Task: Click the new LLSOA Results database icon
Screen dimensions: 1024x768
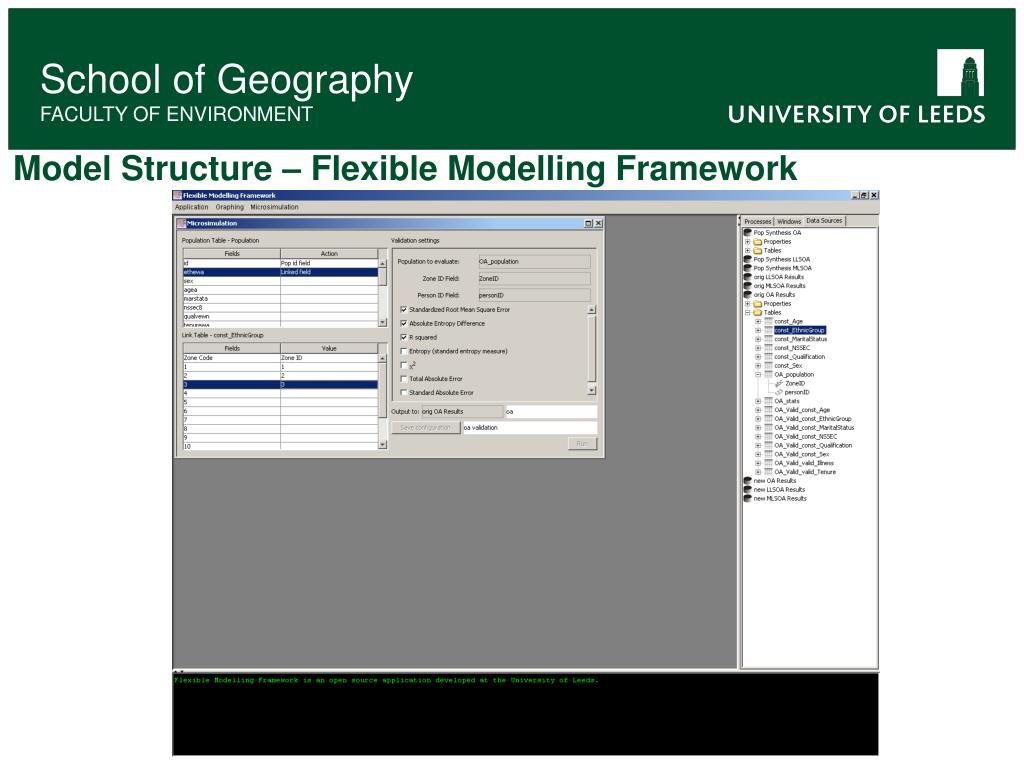Action: point(748,489)
